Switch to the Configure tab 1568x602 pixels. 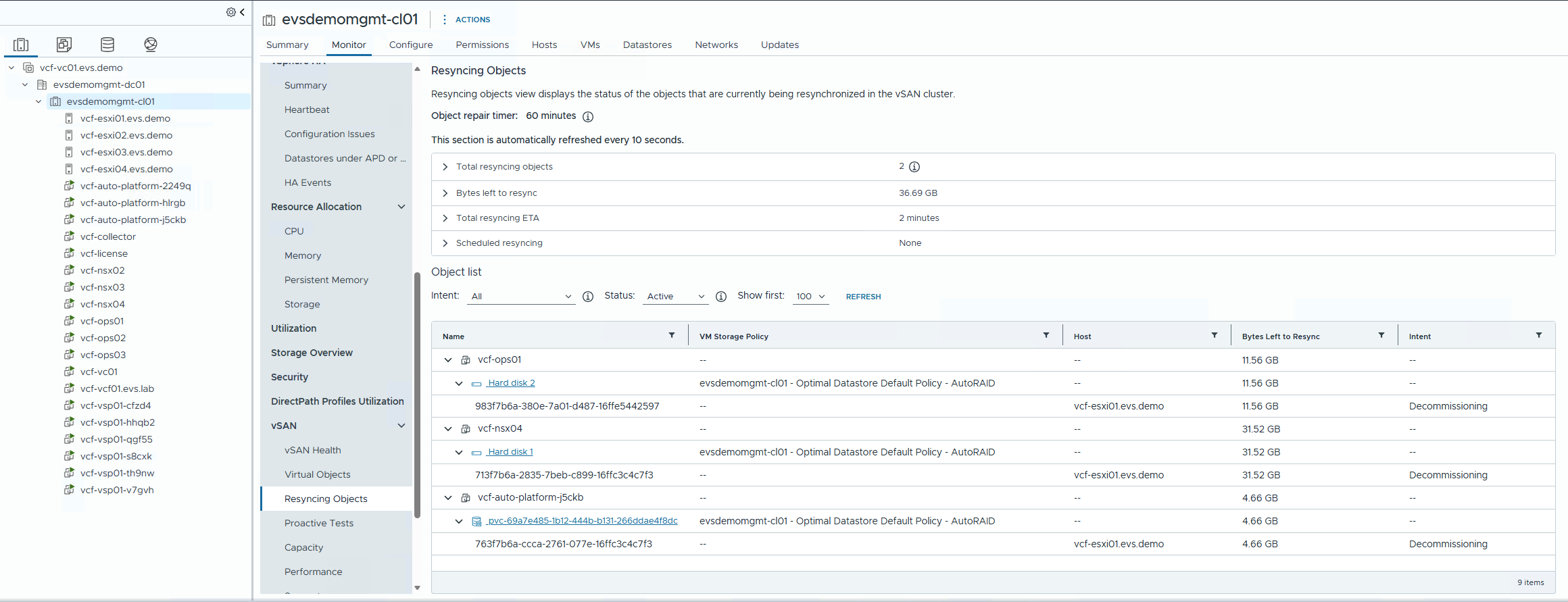(411, 45)
